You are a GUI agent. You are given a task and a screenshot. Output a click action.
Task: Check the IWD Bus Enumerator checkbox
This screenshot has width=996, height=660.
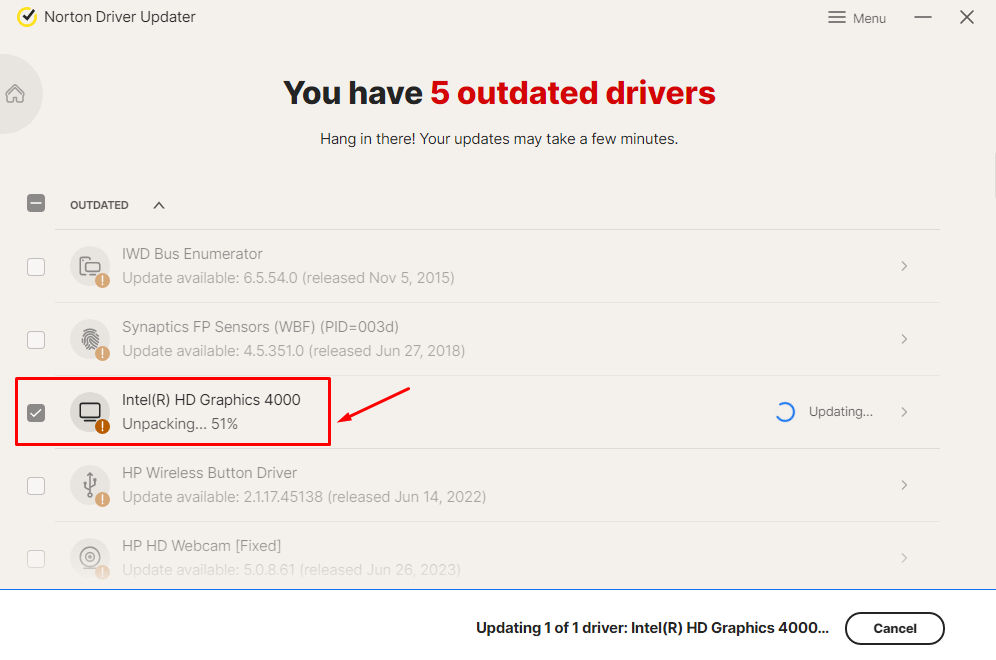(x=36, y=267)
